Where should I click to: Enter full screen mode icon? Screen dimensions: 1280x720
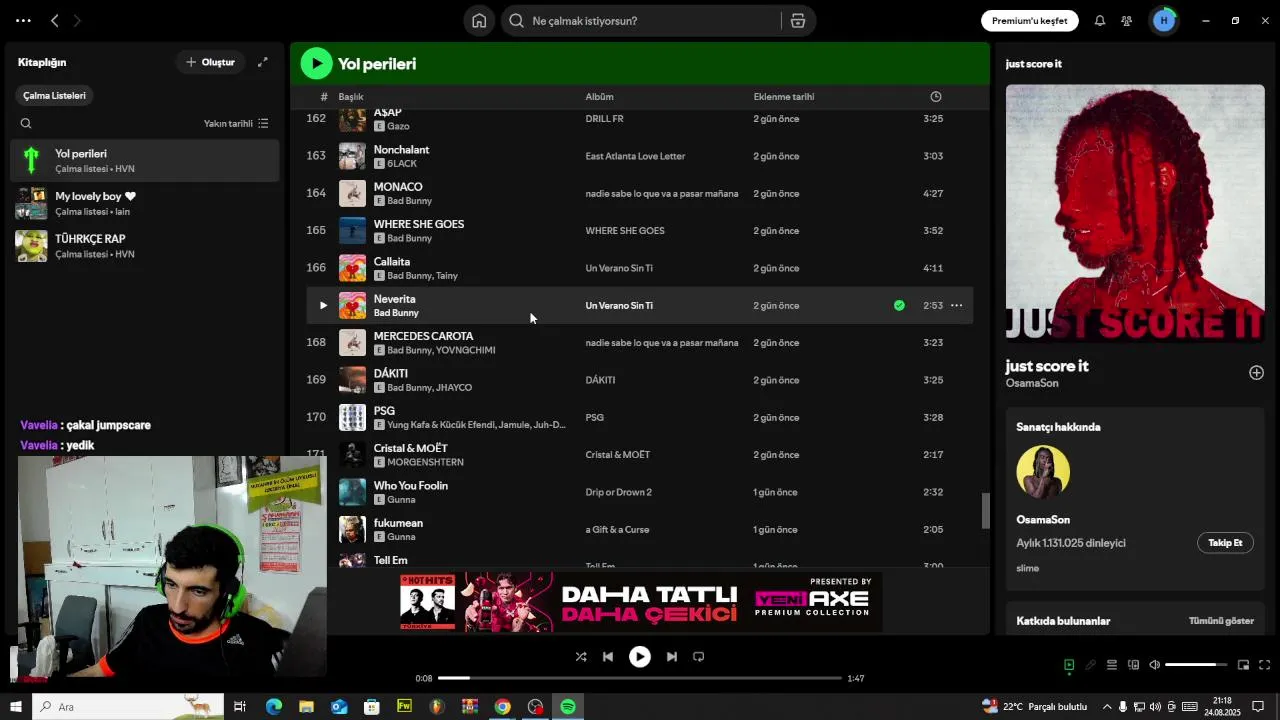pyautogui.click(x=1265, y=665)
